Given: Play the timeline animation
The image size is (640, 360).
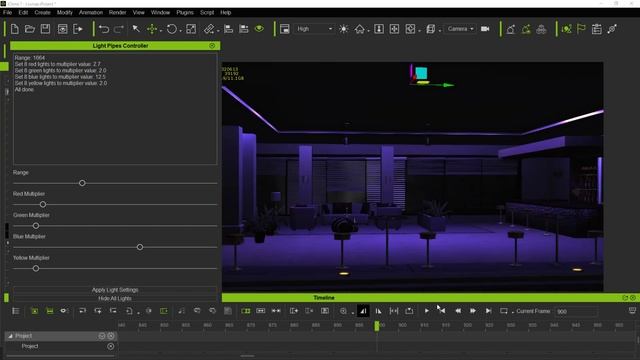Looking at the screenshot, I should point(427,311).
